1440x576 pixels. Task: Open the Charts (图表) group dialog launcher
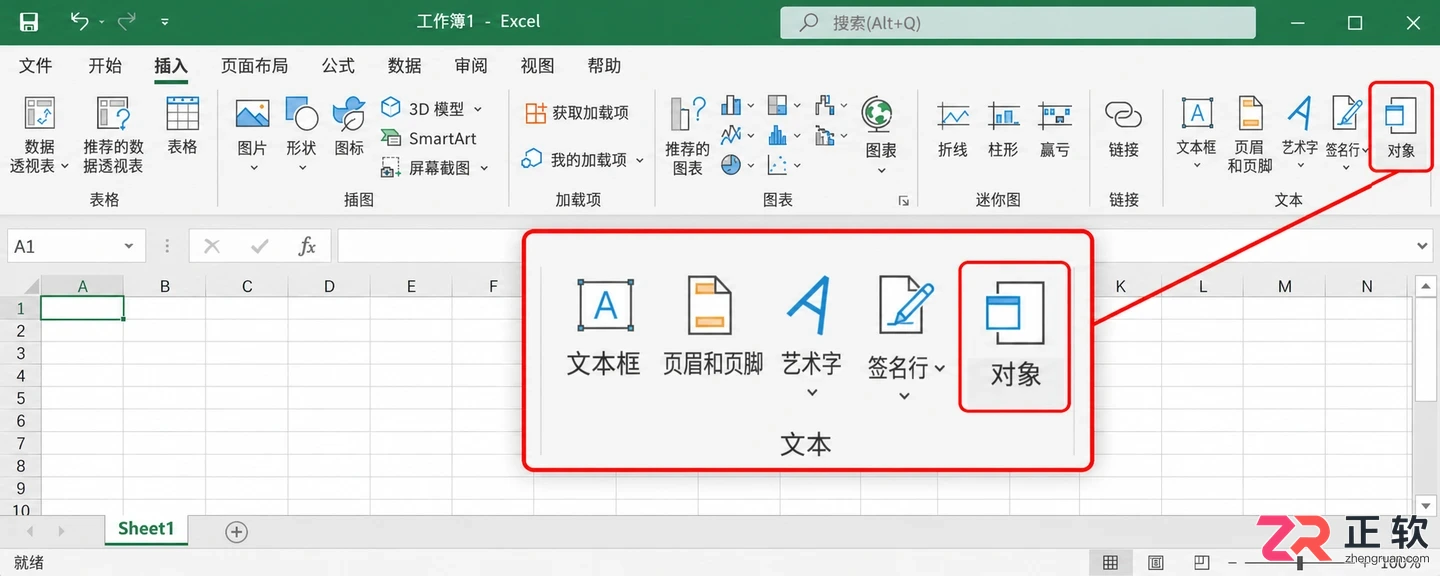point(903,201)
